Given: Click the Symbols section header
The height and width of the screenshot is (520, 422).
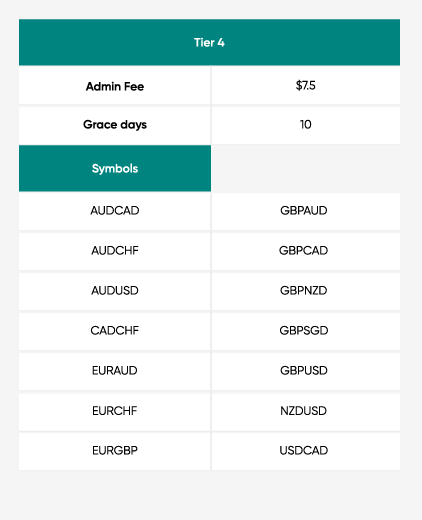Looking at the screenshot, I should coord(115,168).
